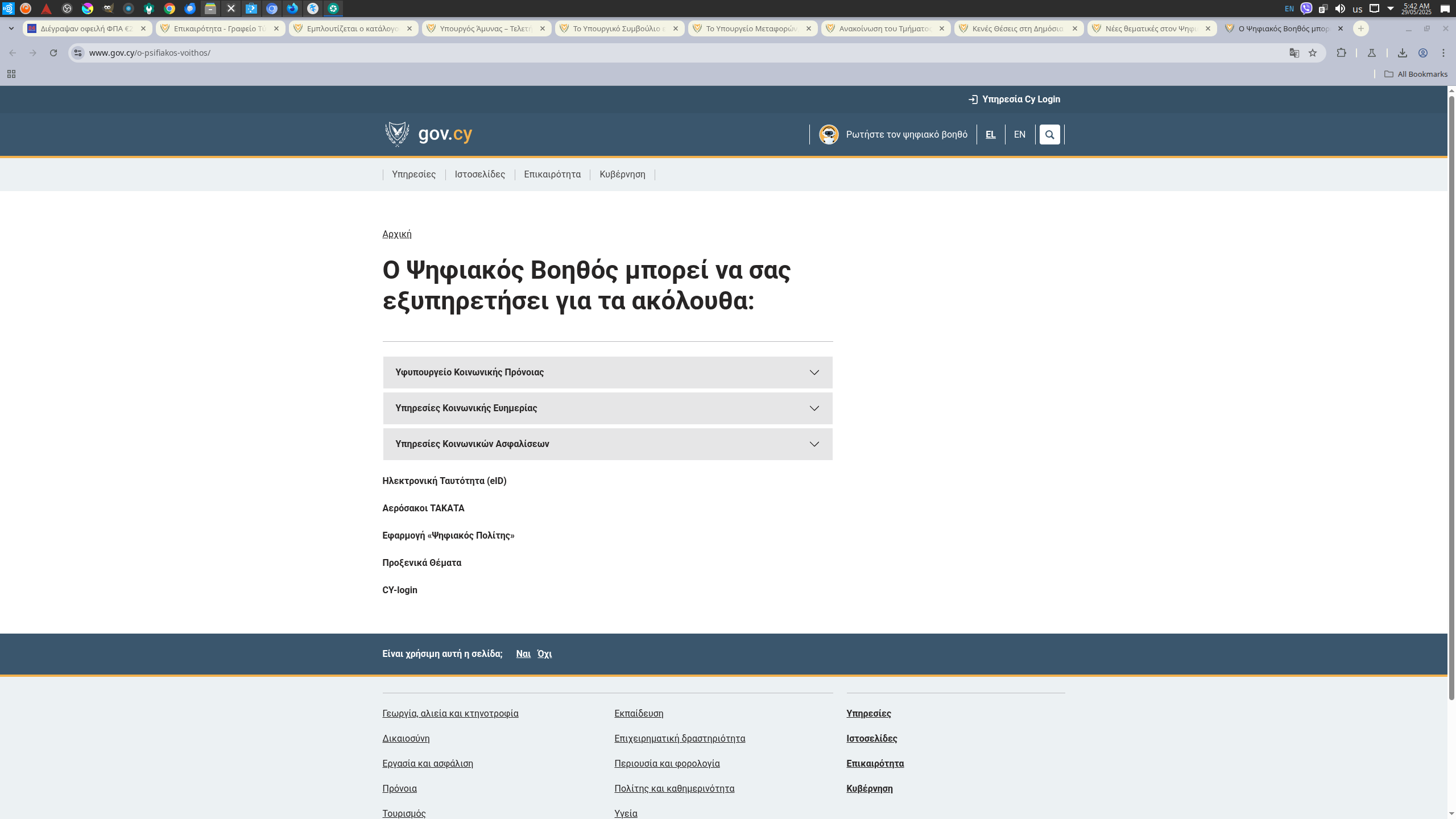Screen dimensions: 1456x819
Task: Expand Υφυπουργείο Κοινωνικής Πρόνοιας accordion
Action: coord(607,373)
